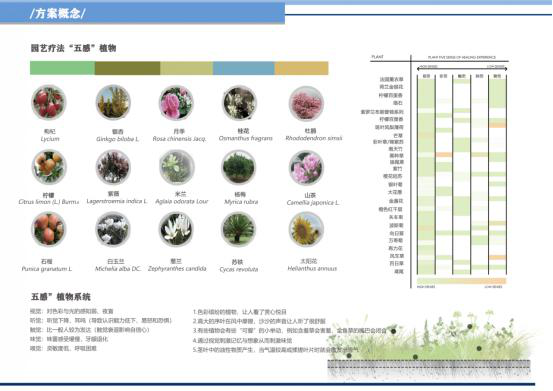The image size is (553, 391).
Task: Open the Michelia alba white flower photo
Action: click(113, 229)
